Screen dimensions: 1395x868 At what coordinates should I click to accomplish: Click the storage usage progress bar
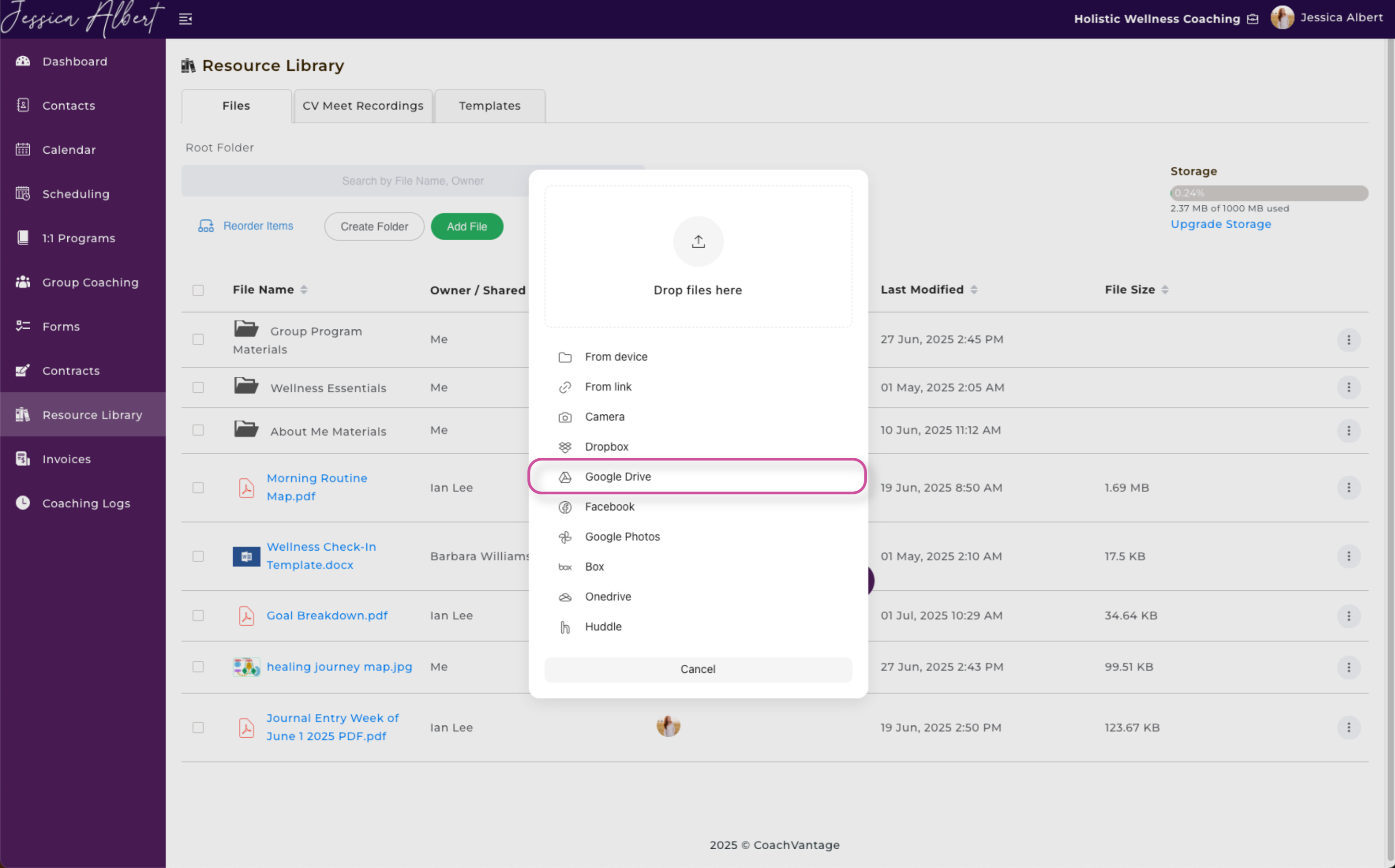coord(1269,193)
